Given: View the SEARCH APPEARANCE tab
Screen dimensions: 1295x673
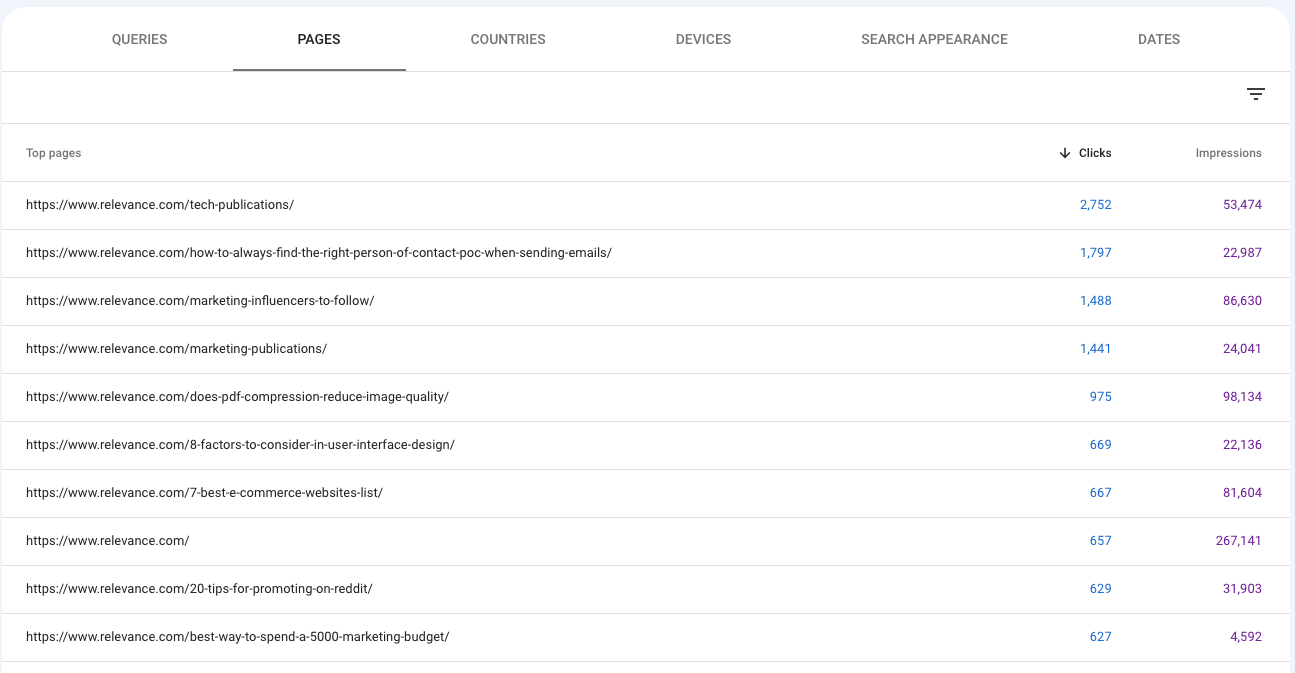Looking at the screenshot, I should point(934,39).
